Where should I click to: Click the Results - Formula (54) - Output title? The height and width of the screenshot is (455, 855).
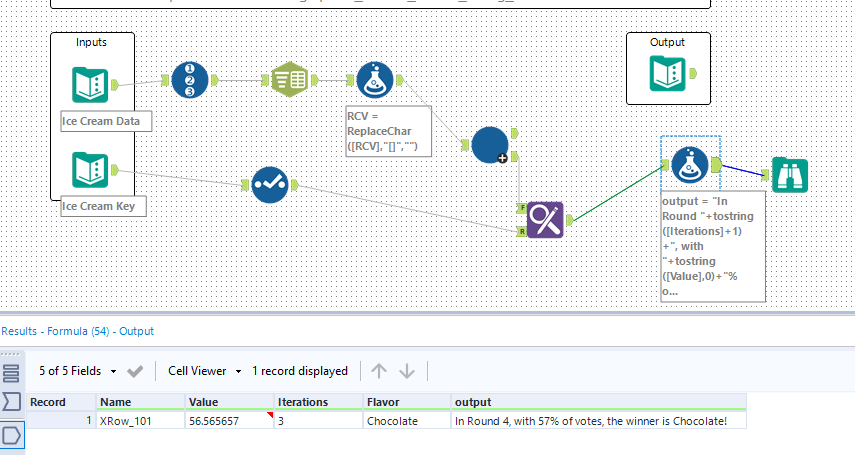point(77,331)
